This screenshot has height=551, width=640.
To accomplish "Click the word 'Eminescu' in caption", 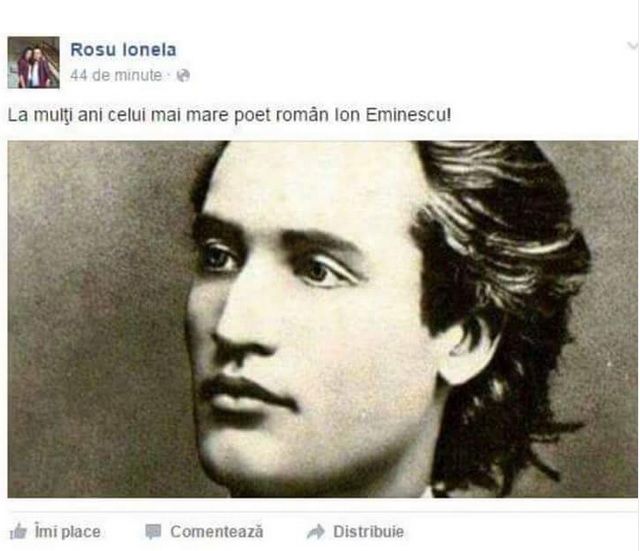I will [x=406, y=115].
